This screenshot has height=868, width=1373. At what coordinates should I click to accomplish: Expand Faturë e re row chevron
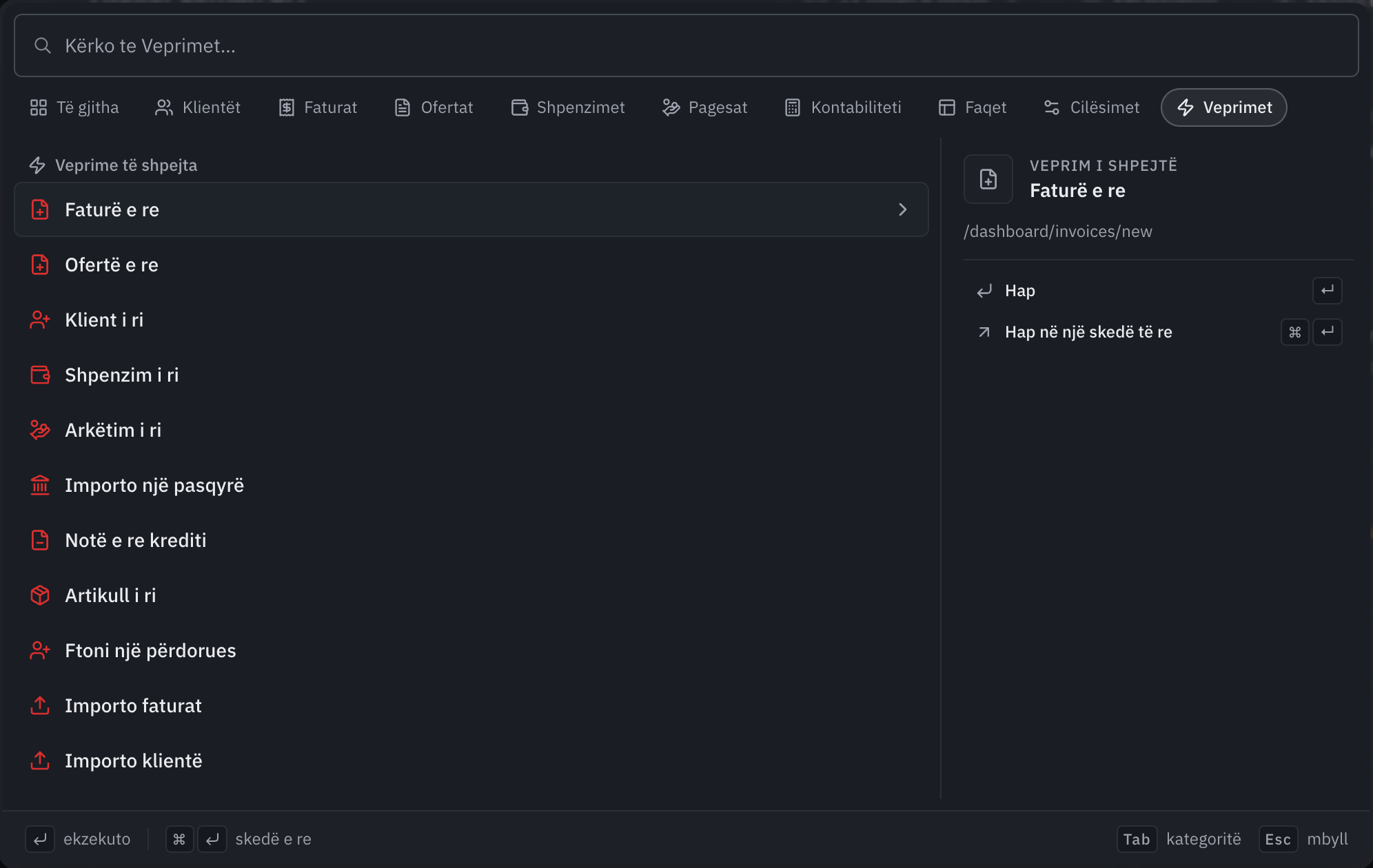tap(903, 209)
